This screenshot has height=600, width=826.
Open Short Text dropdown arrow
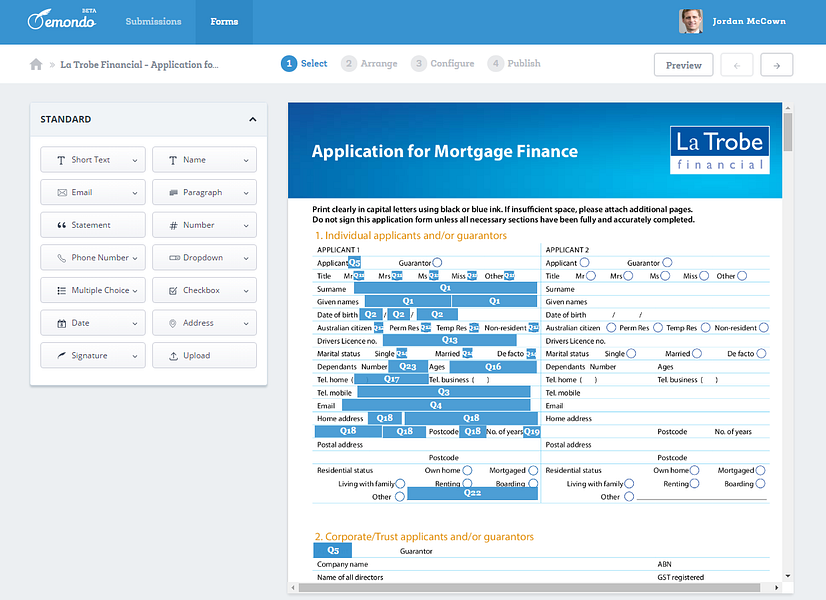(x=135, y=161)
